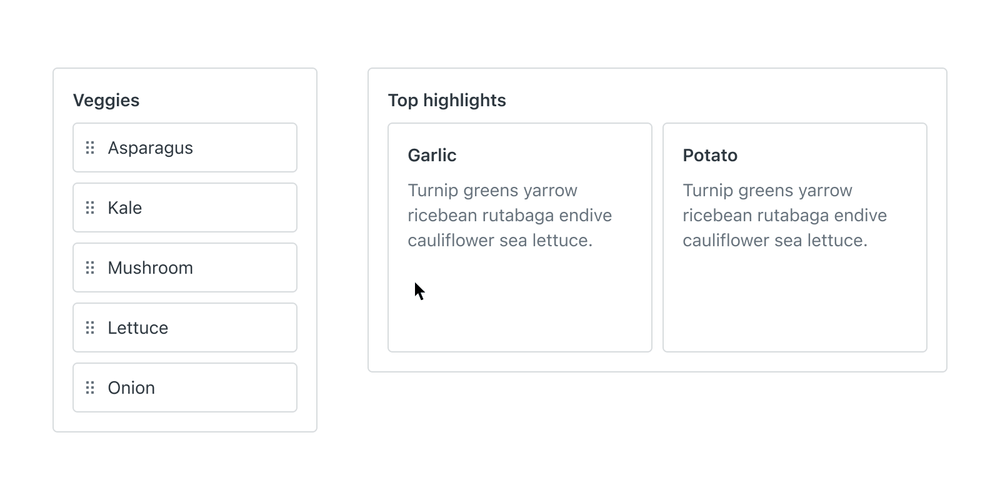Click the Potato card description text

click(x=785, y=215)
